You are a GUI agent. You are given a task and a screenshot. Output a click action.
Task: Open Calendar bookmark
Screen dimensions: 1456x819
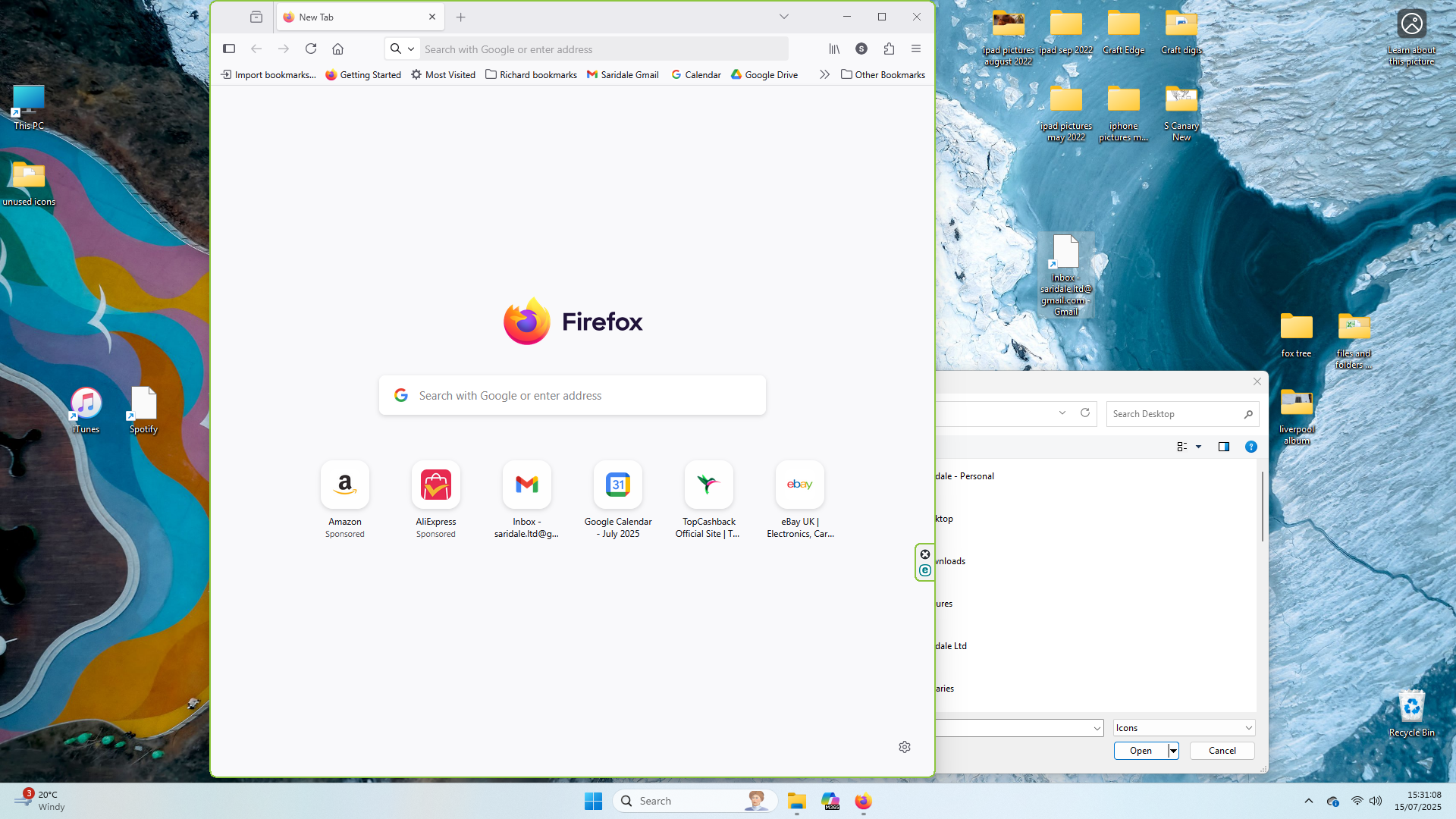(x=696, y=74)
